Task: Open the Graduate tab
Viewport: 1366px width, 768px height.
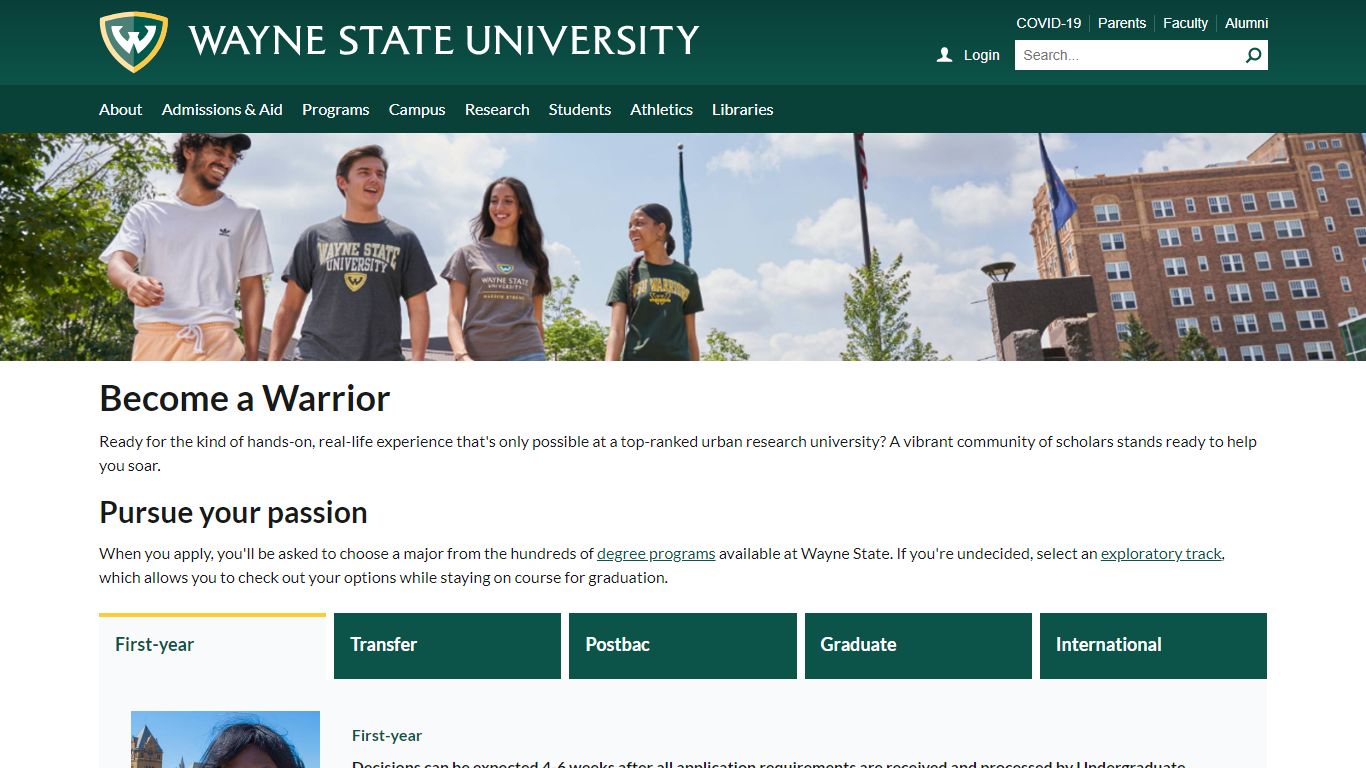Action: pos(918,645)
